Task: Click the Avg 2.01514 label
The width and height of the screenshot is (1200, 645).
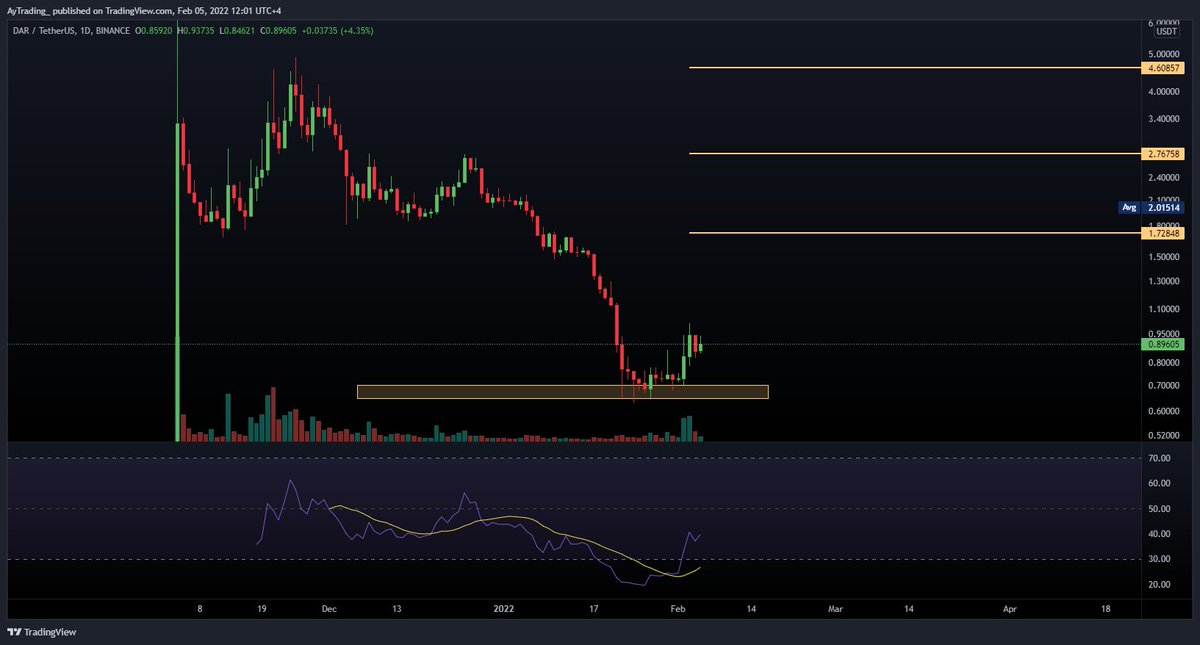Action: pyautogui.click(x=1151, y=208)
